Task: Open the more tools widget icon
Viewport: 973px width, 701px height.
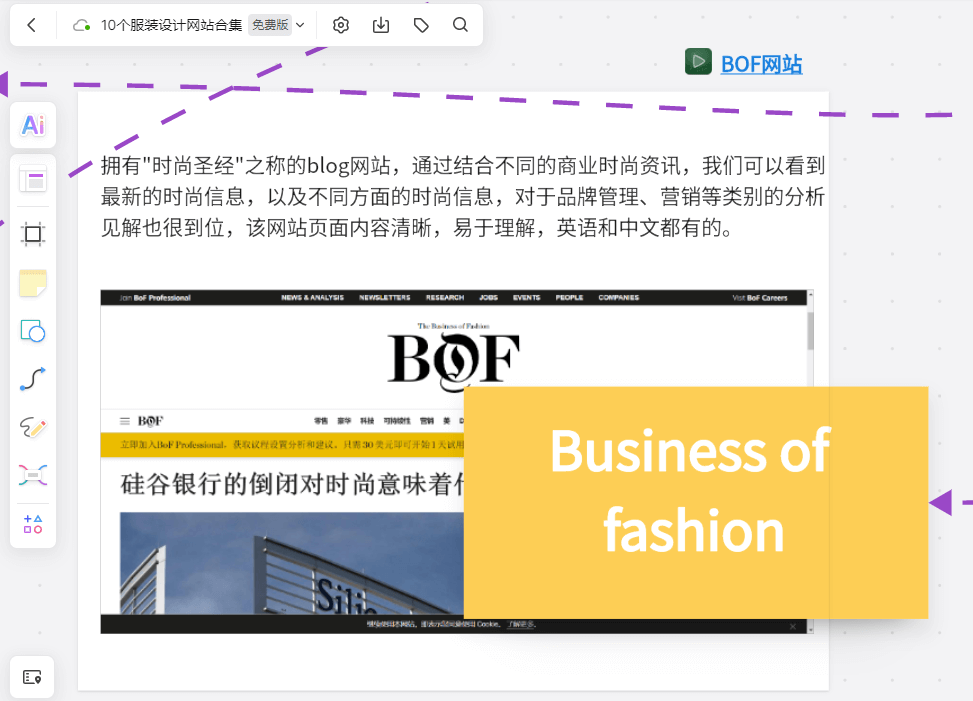Action: click(33, 524)
